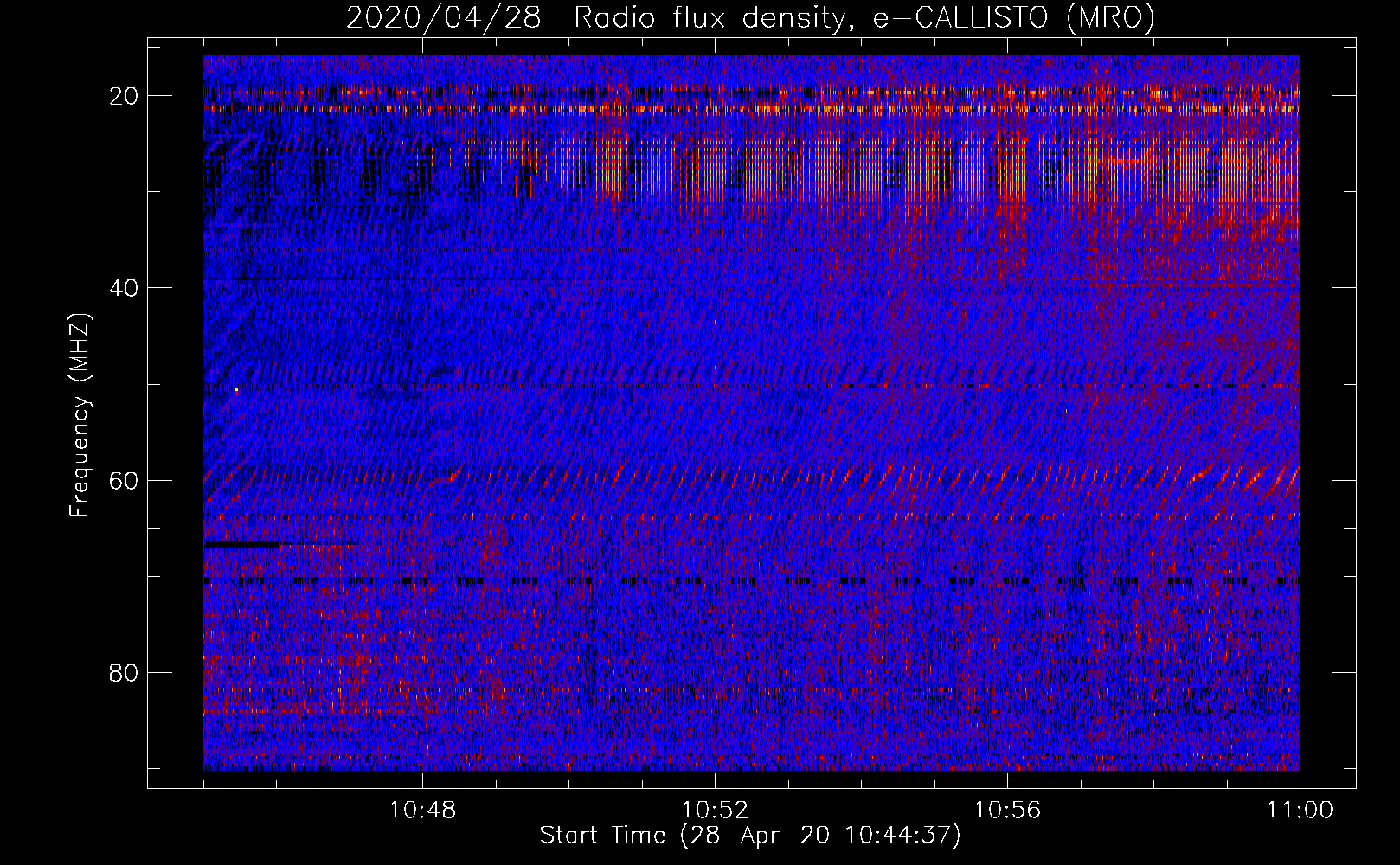The image size is (1400, 865).
Task: Click the frequency tick label '60'
Action: click(x=124, y=480)
